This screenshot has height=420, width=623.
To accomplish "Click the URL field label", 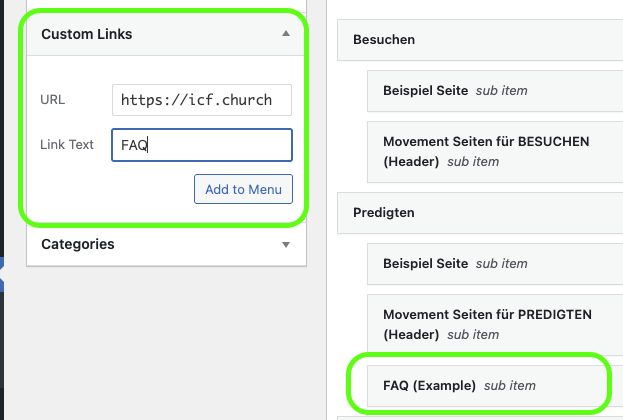I will click(53, 100).
